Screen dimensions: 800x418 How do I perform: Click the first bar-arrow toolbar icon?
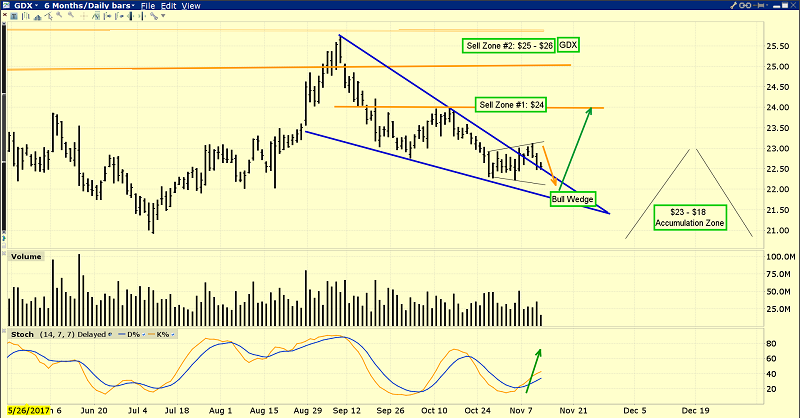click(107, 16)
